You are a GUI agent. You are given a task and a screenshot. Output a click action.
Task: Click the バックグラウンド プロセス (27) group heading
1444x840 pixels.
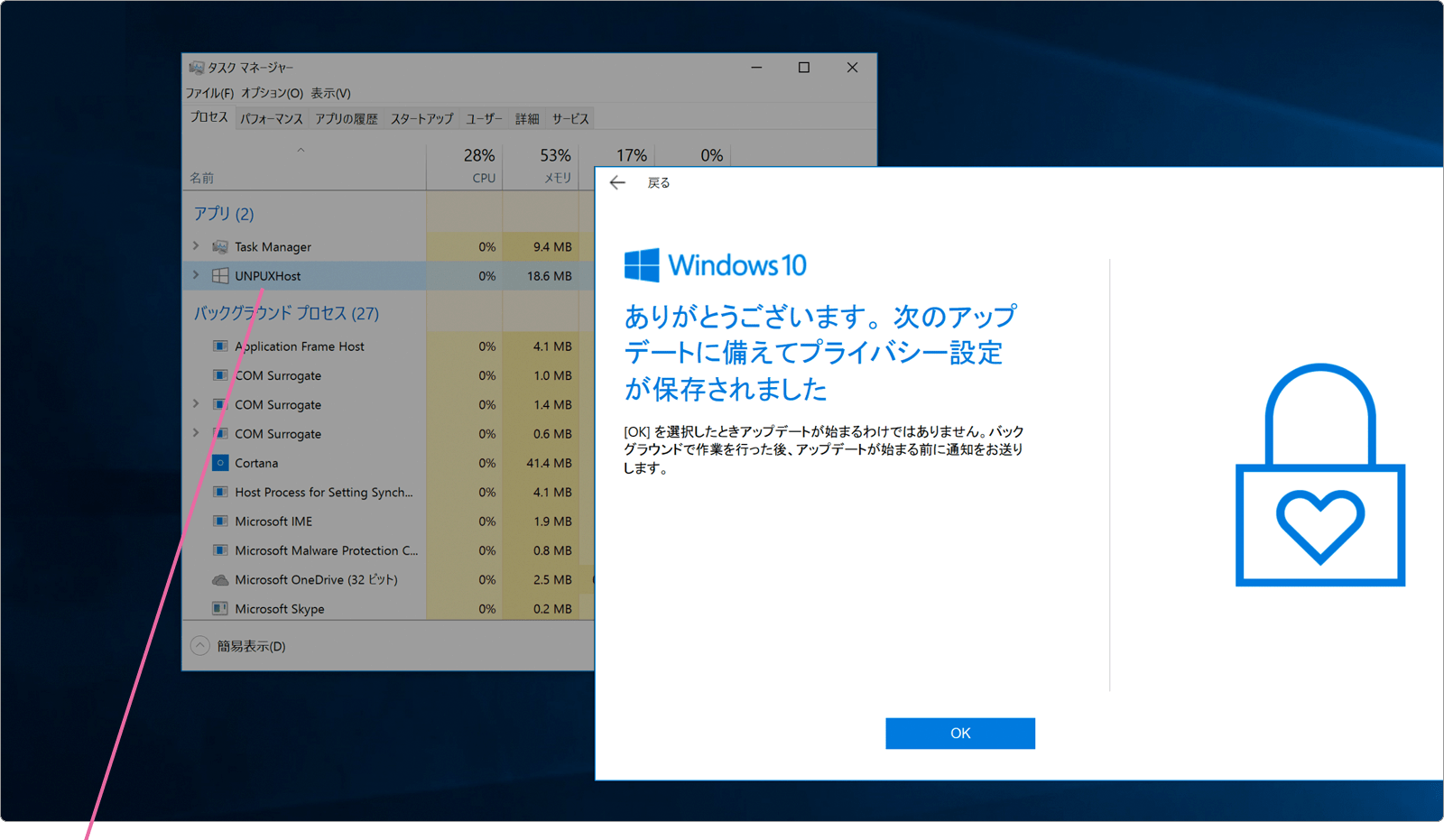(x=286, y=313)
